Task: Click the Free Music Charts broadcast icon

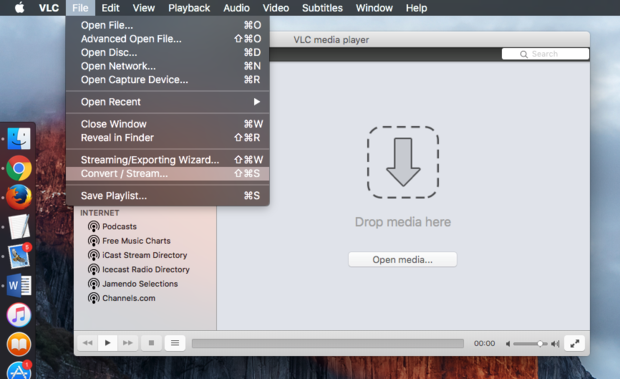Action: click(x=93, y=241)
